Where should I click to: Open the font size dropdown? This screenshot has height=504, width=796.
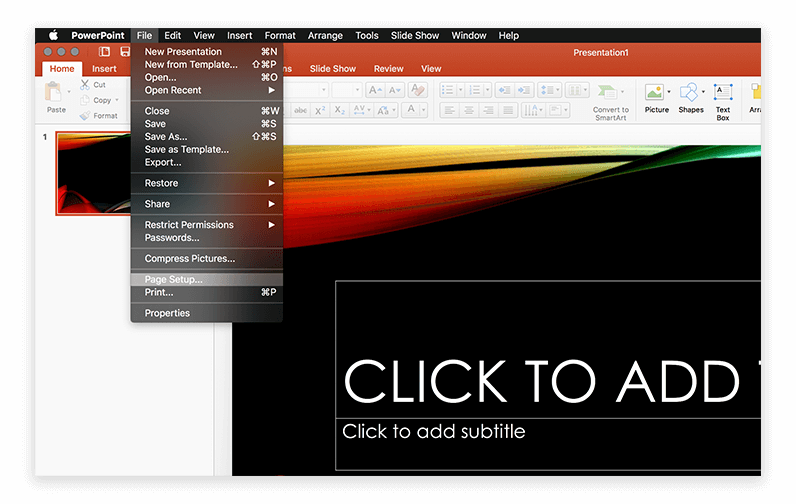355,90
